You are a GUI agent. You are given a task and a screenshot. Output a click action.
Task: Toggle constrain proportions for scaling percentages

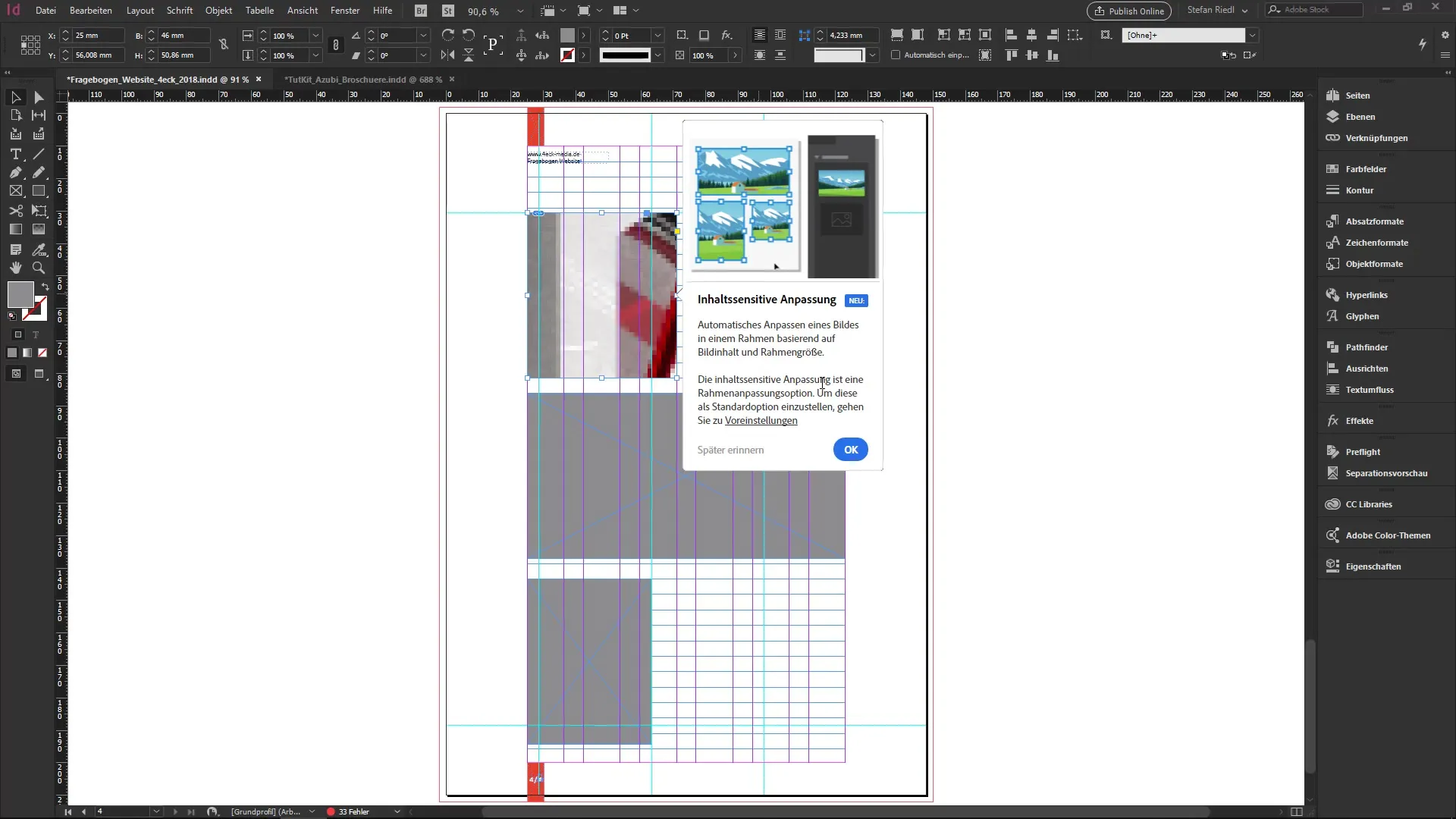coord(336,45)
